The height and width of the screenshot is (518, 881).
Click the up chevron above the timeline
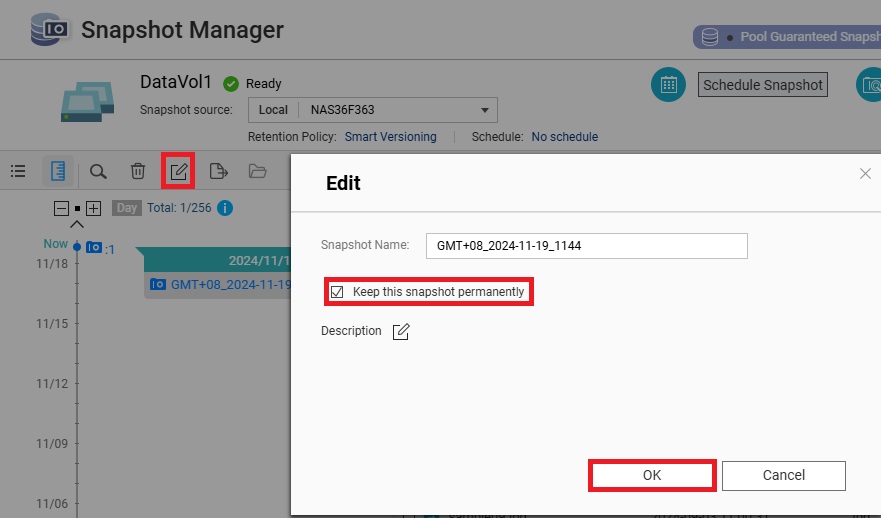pyautogui.click(x=77, y=225)
